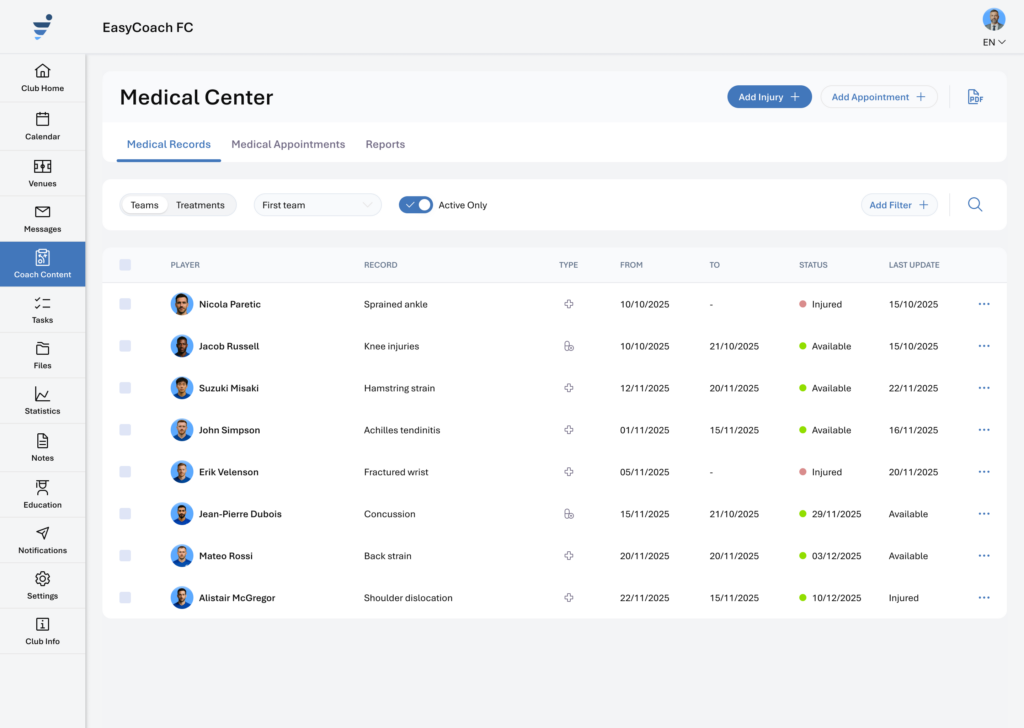Open Notifications sidebar item
The width and height of the screenshot is (1024, 728).
42,540
